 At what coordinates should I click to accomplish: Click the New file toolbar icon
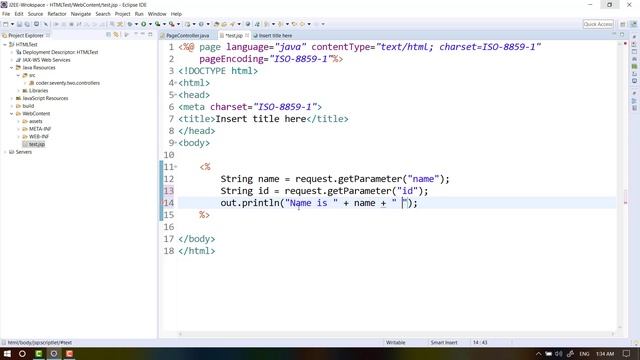(6, 24)
